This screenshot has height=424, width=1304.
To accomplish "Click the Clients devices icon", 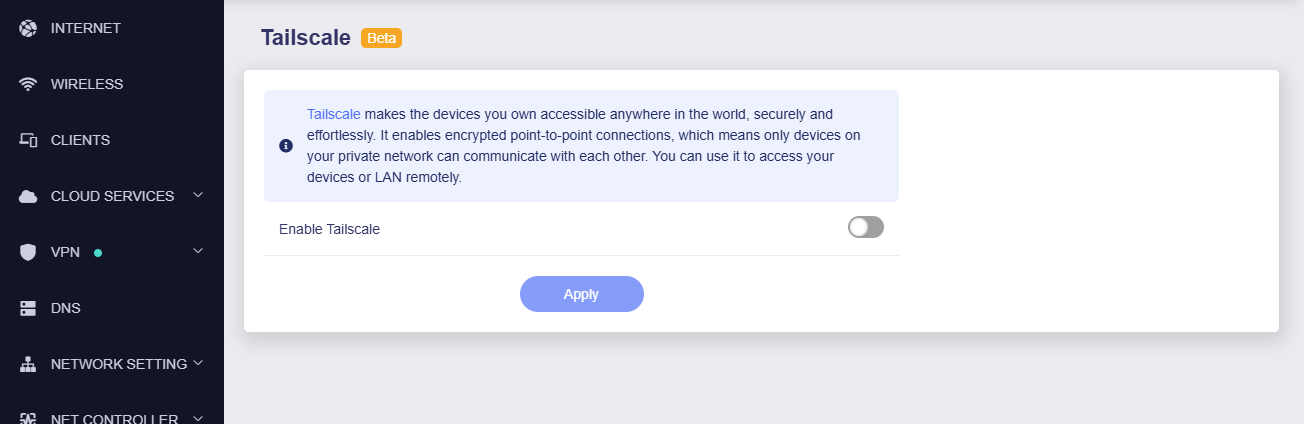I will pos(28,140).
